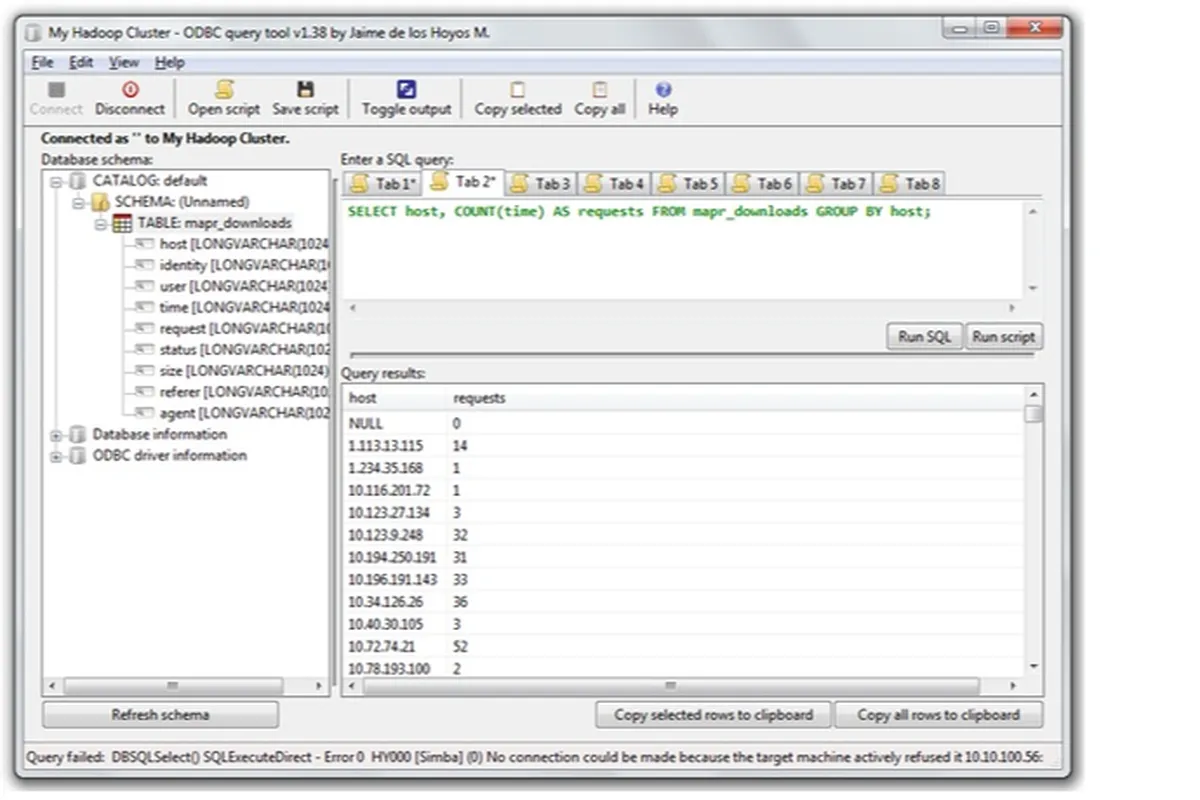Select result row 10.194.250.191

684,557
